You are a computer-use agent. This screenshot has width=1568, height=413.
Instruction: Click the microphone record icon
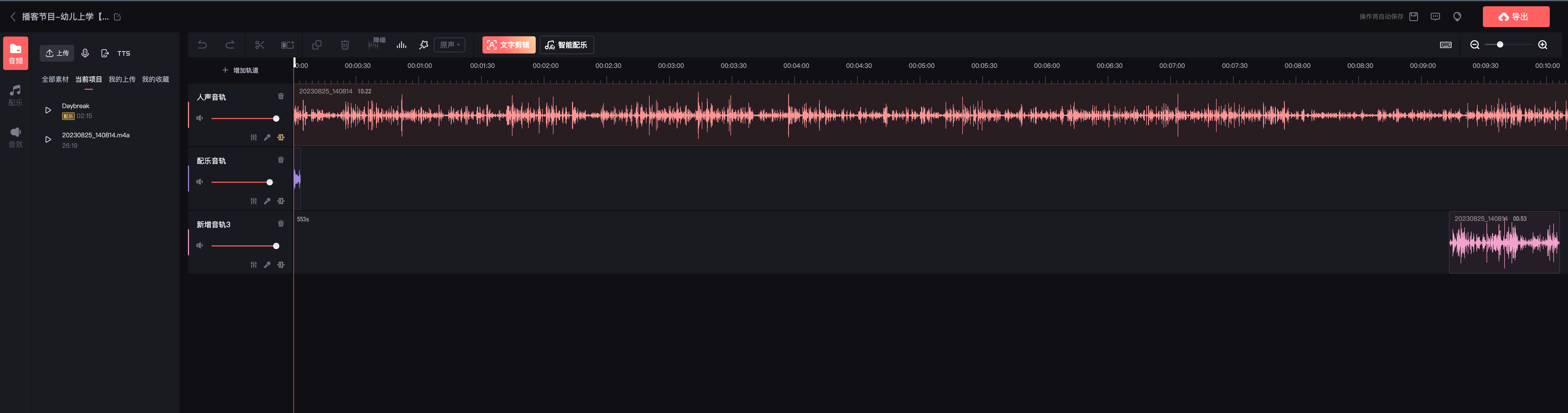click(85, 54)
